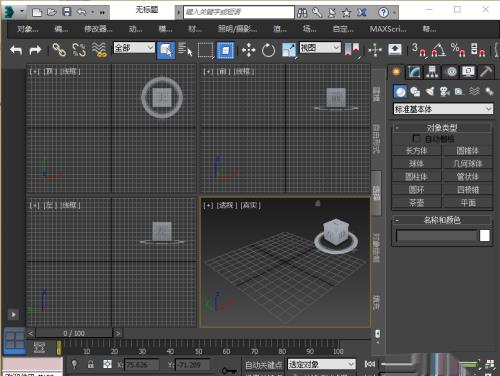Select the Geometry category sphere icon
Screen dimensions: 500x376
pyautogui.click(x=400, y=92)
